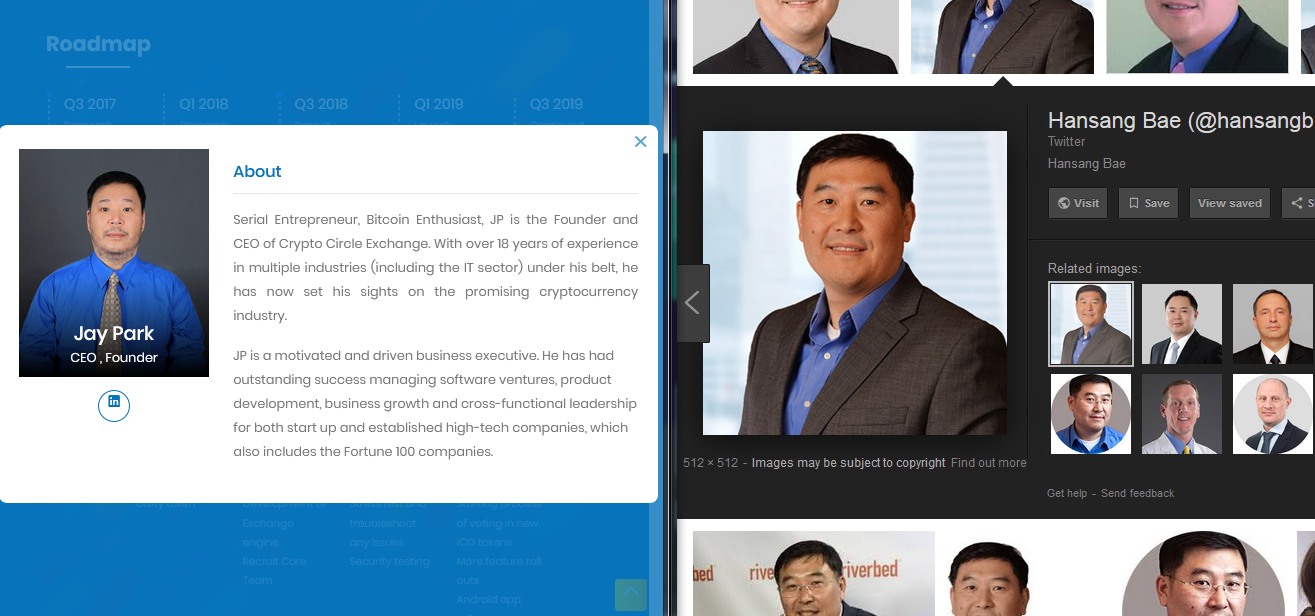Click the 'CEO , Founder' caption text

[114, 358]
